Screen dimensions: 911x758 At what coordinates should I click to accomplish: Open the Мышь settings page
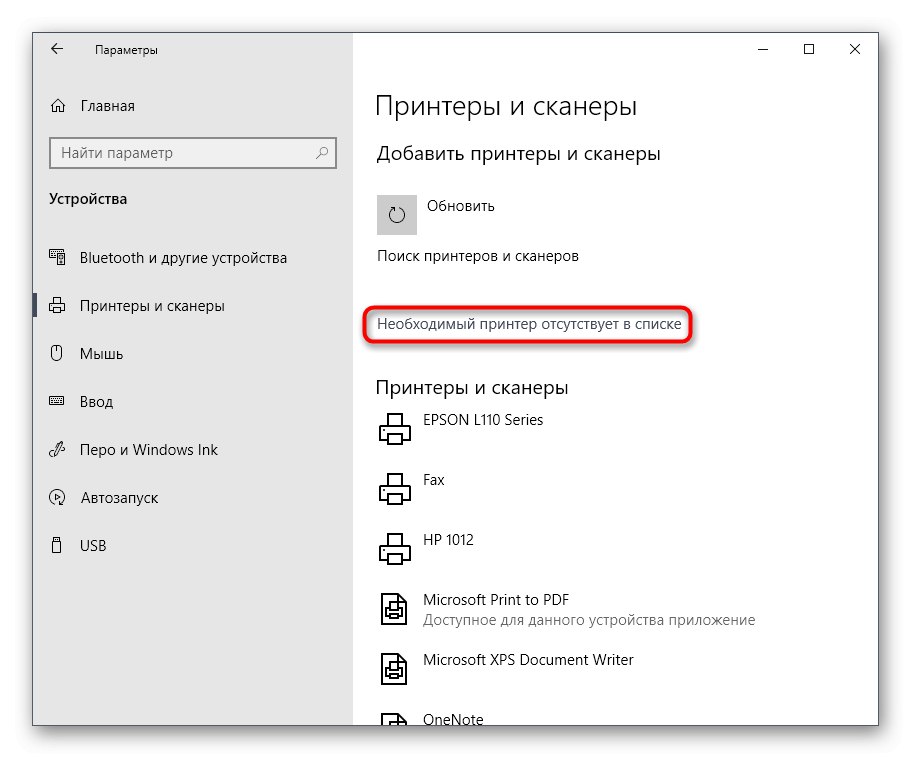coord(101,354)
